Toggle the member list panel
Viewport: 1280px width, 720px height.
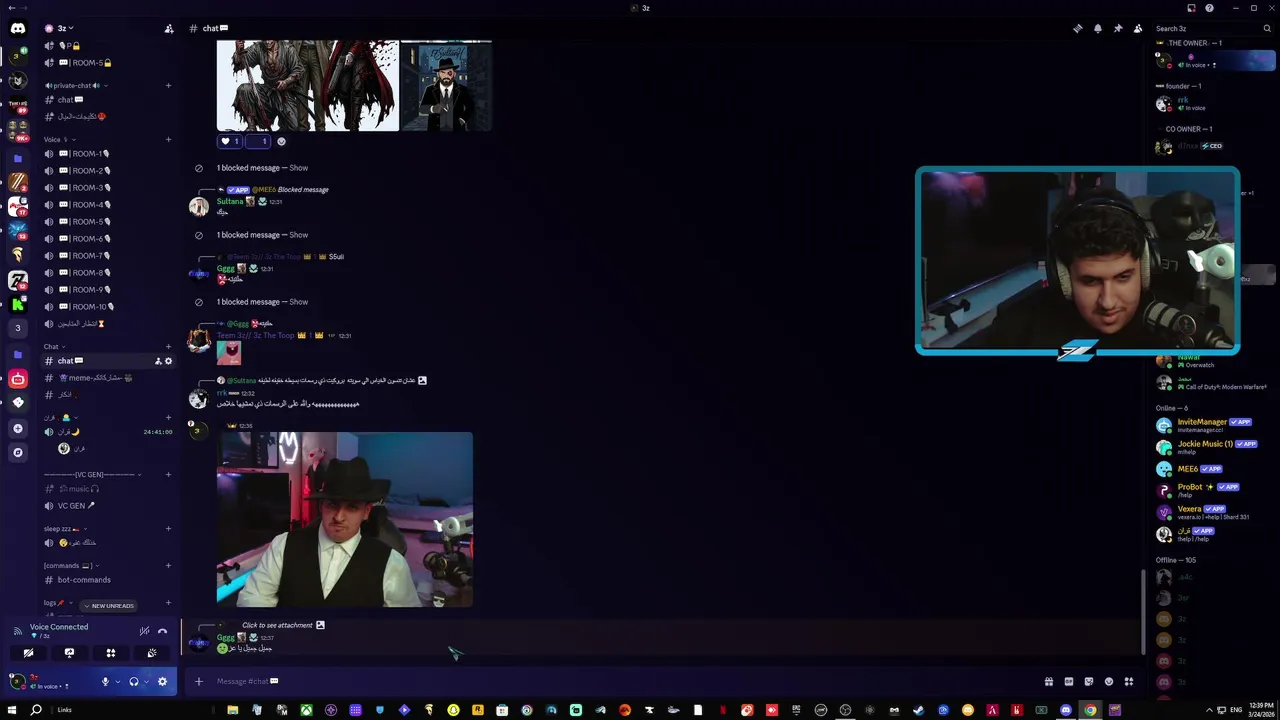(1138, 28)
